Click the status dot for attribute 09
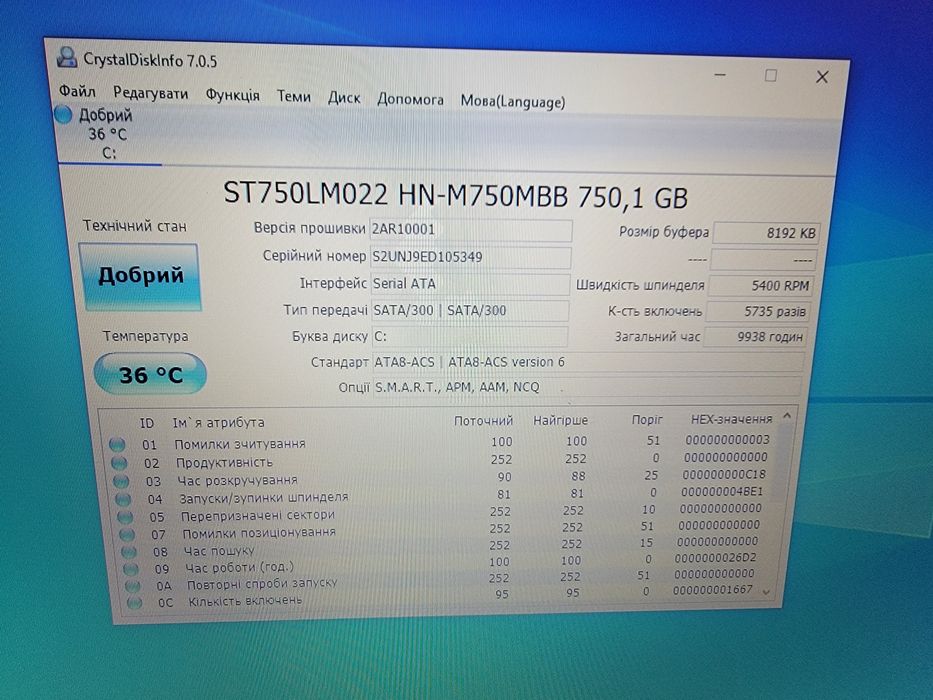This screenshot has height=700, width=933. pyautogui.click(x=131, y=569)
